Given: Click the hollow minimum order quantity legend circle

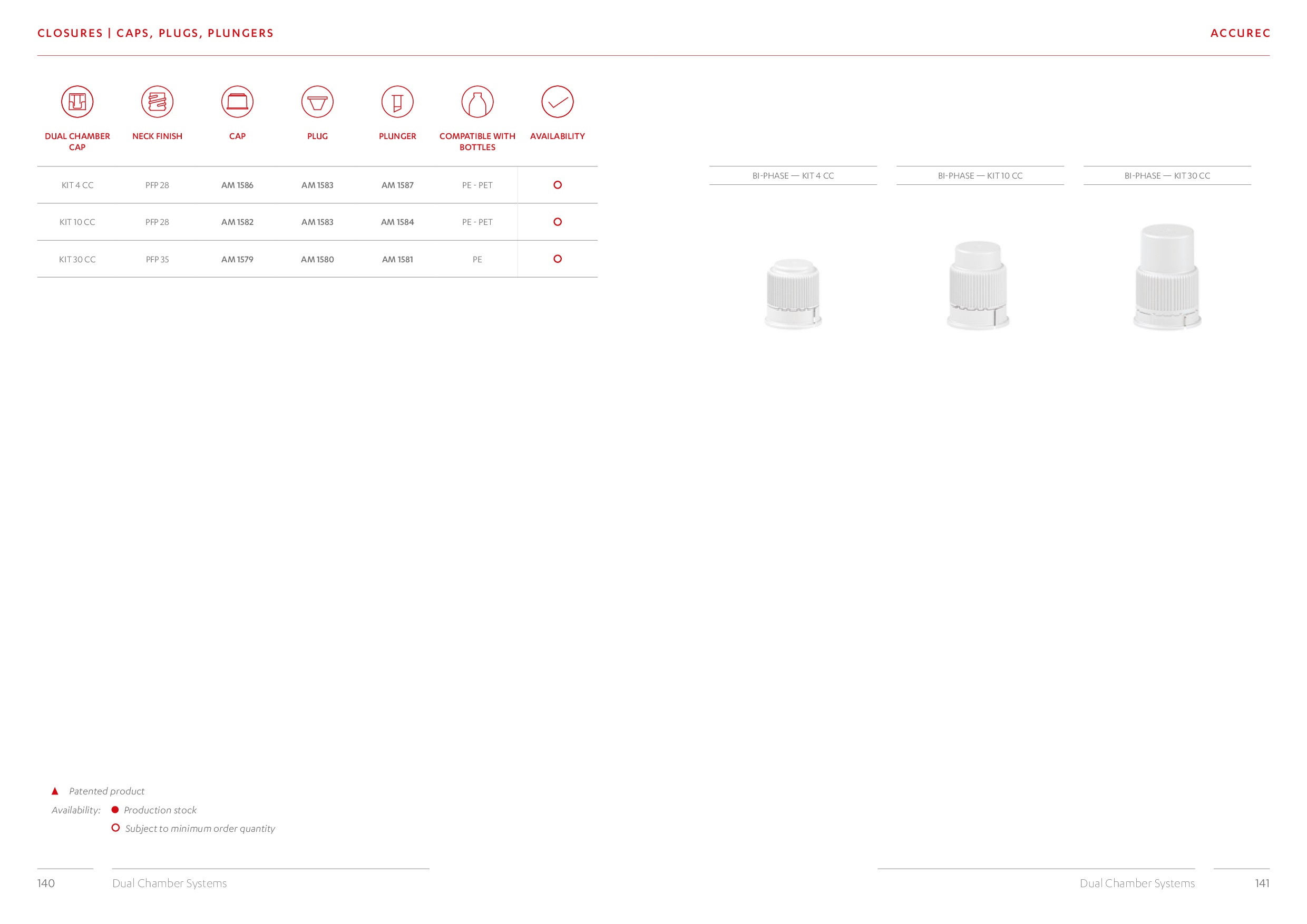Looking at the screenshot, I should pyautogui.click(x=115, y=828).
